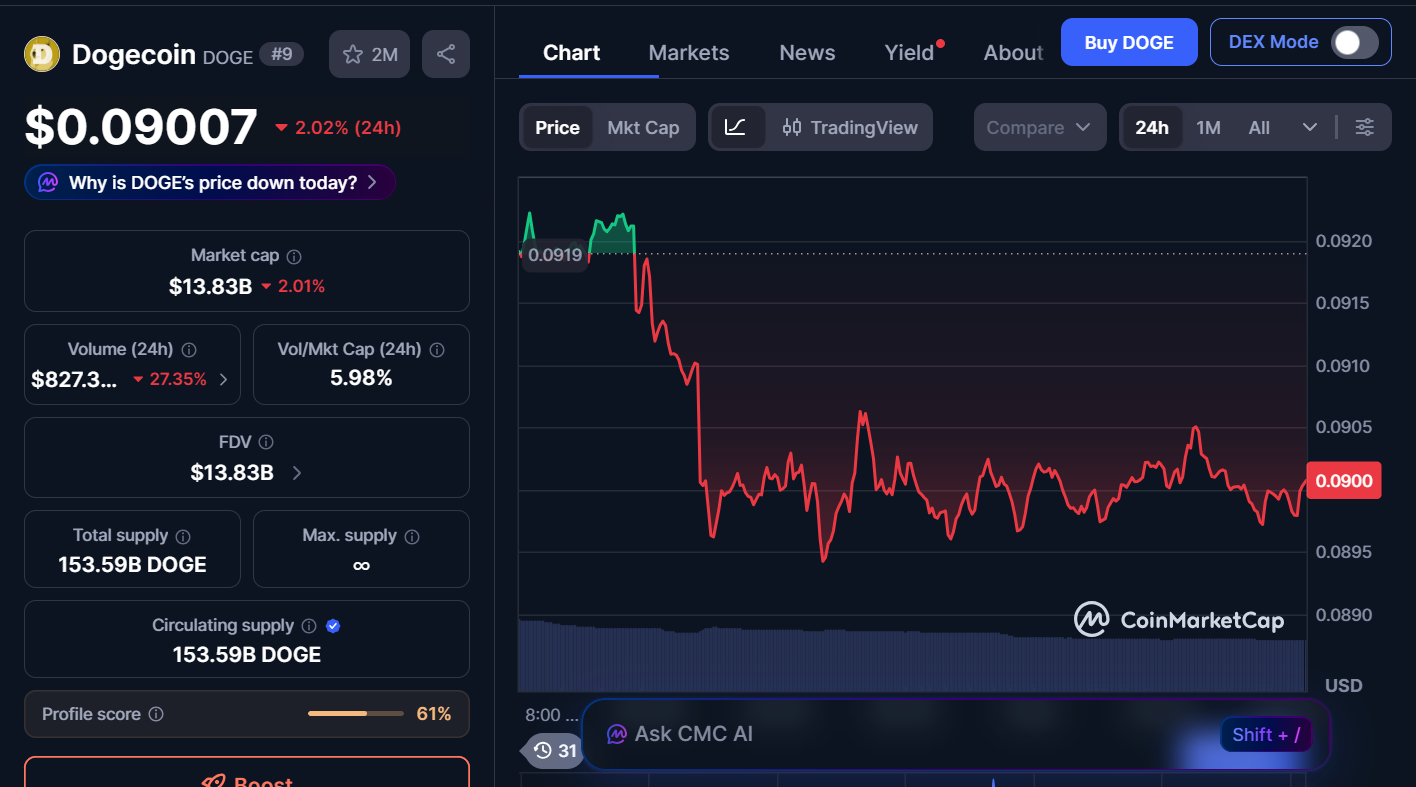Image resolution: width=1416 pixels, height=787 pixels.
Task: Click the line chart type icon
Action: click(x=737, y=127)
